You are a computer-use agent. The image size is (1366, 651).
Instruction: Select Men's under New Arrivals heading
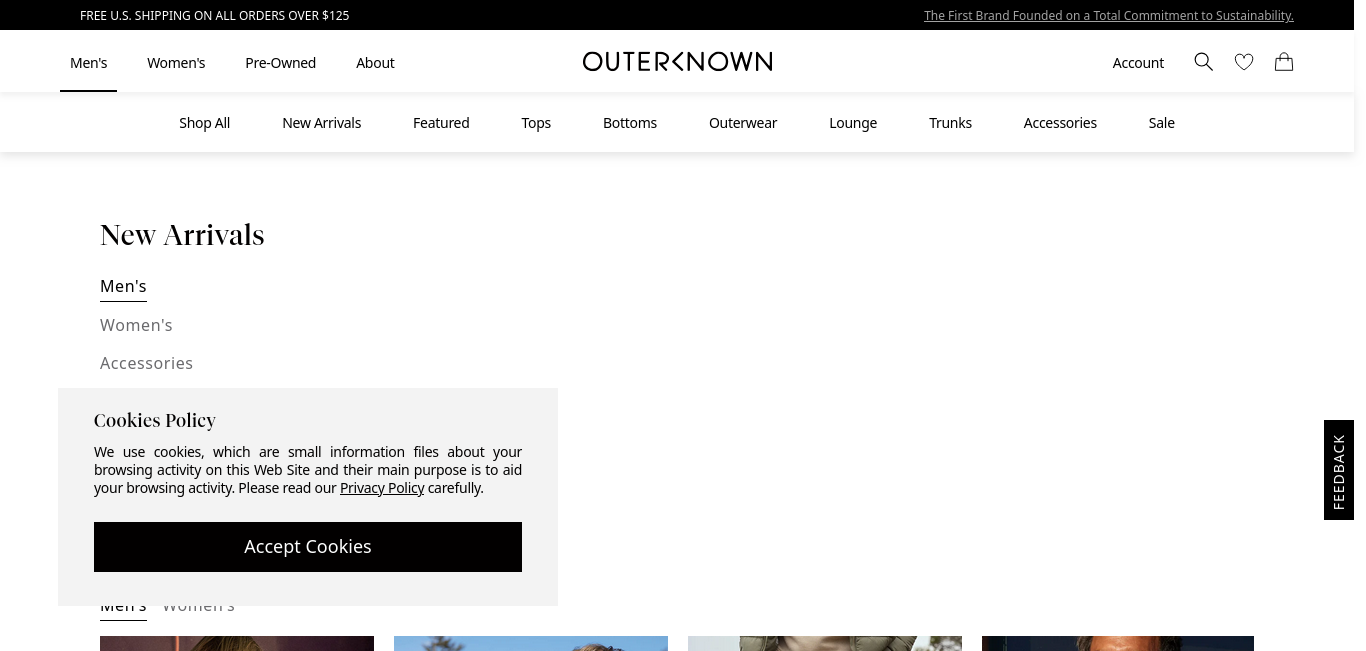pyautogui.click(x=123, y=287)
